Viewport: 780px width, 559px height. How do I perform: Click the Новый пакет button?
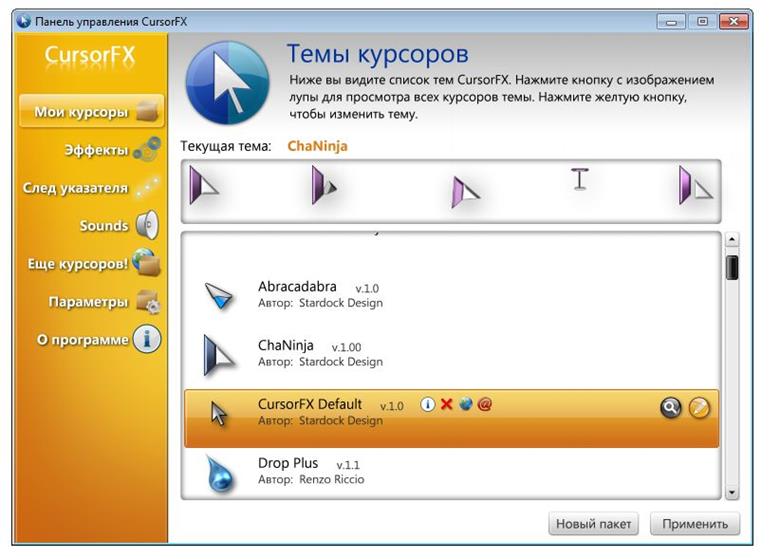[593, 524]
